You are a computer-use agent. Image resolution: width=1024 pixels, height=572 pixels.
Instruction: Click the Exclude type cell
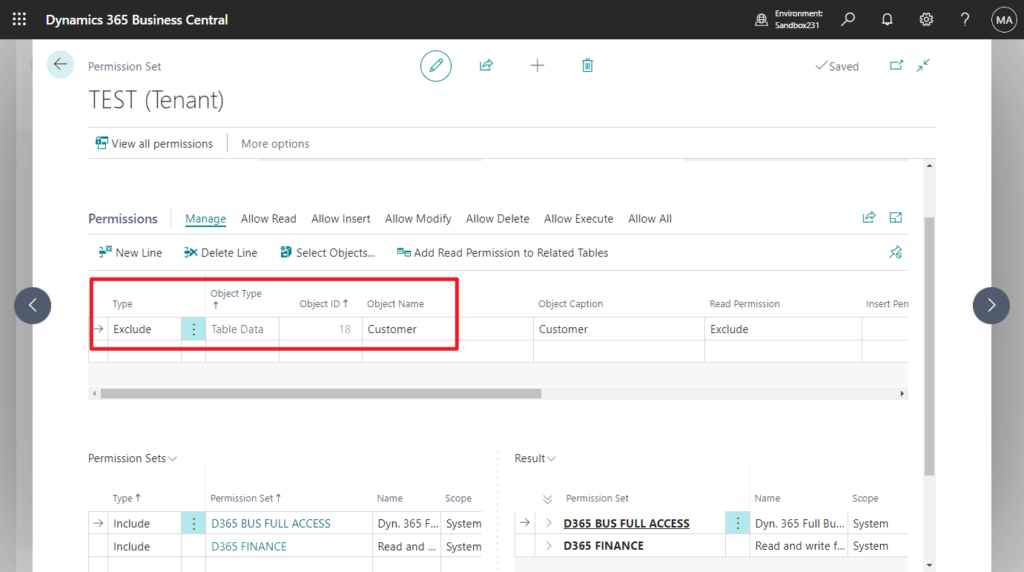[145, 329]
